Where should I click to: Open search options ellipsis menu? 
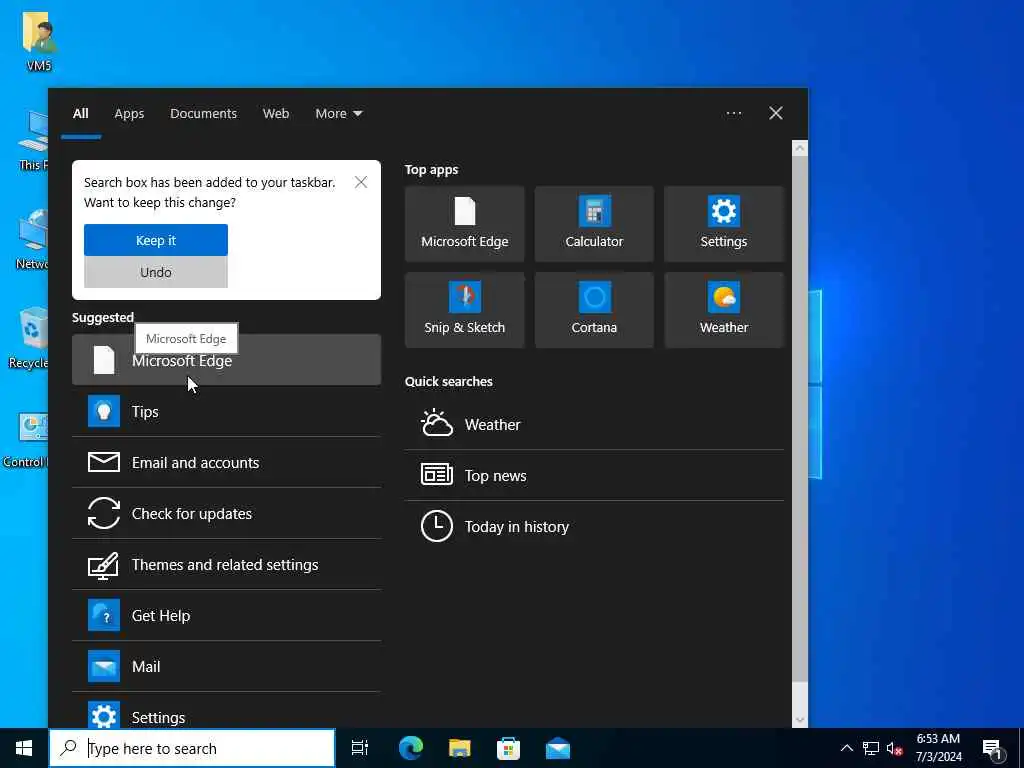[733, 114]
